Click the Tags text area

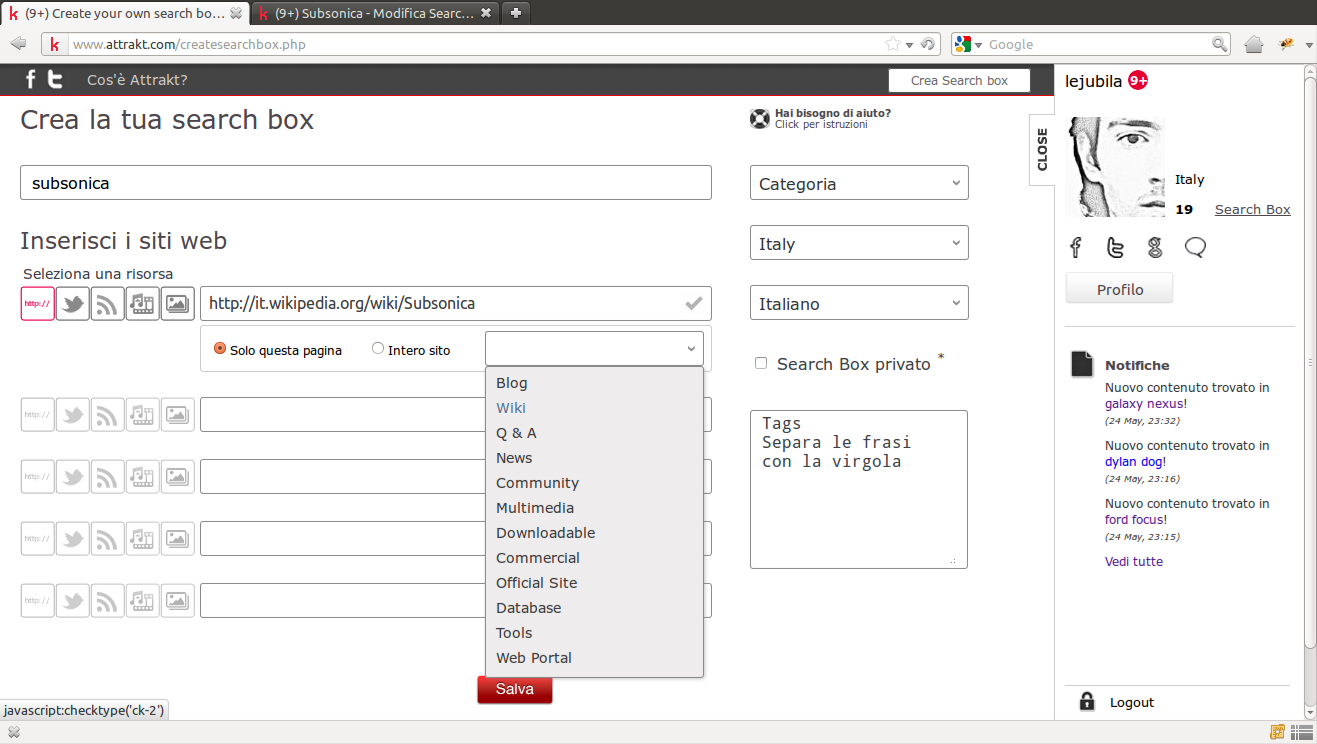coord(859,489)
